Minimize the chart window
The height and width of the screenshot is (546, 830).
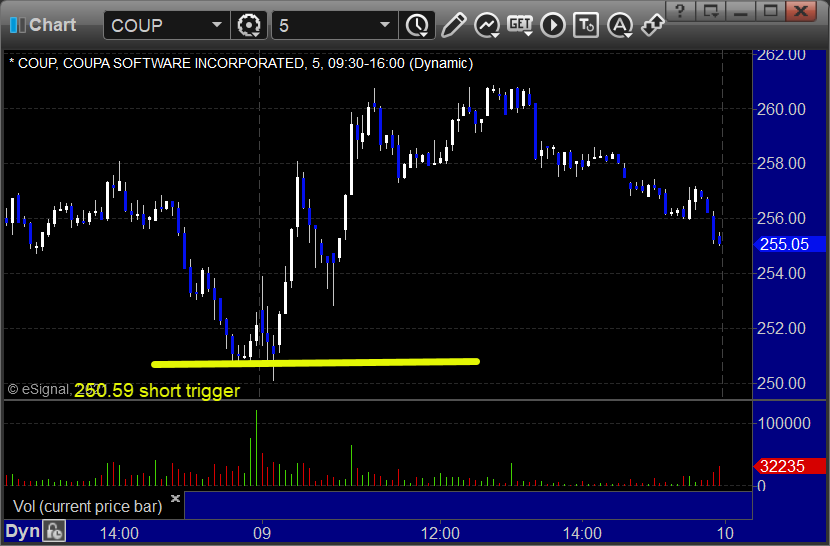tap(741, 11)
